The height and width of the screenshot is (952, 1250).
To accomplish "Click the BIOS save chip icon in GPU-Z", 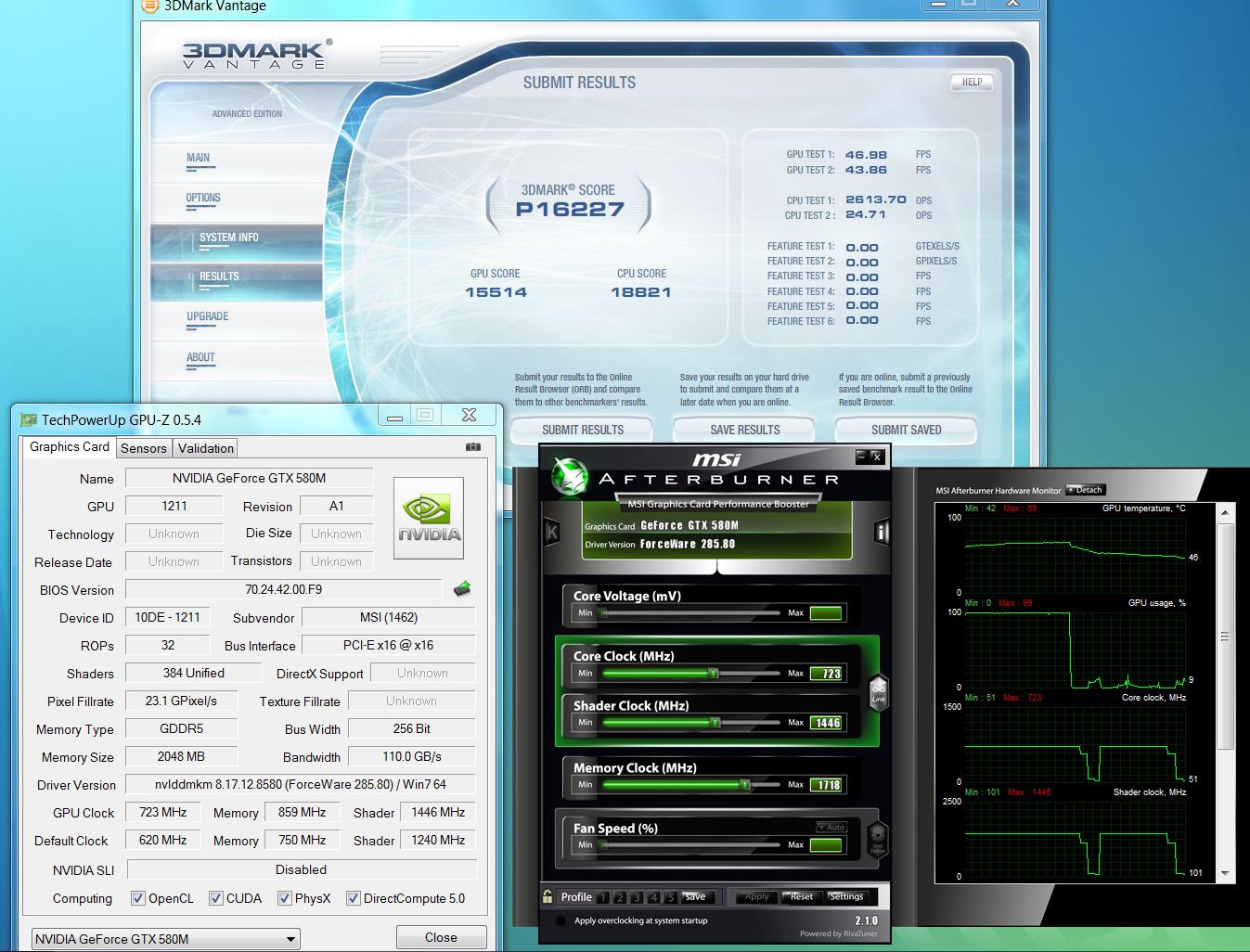I will [x=462, y=589].
